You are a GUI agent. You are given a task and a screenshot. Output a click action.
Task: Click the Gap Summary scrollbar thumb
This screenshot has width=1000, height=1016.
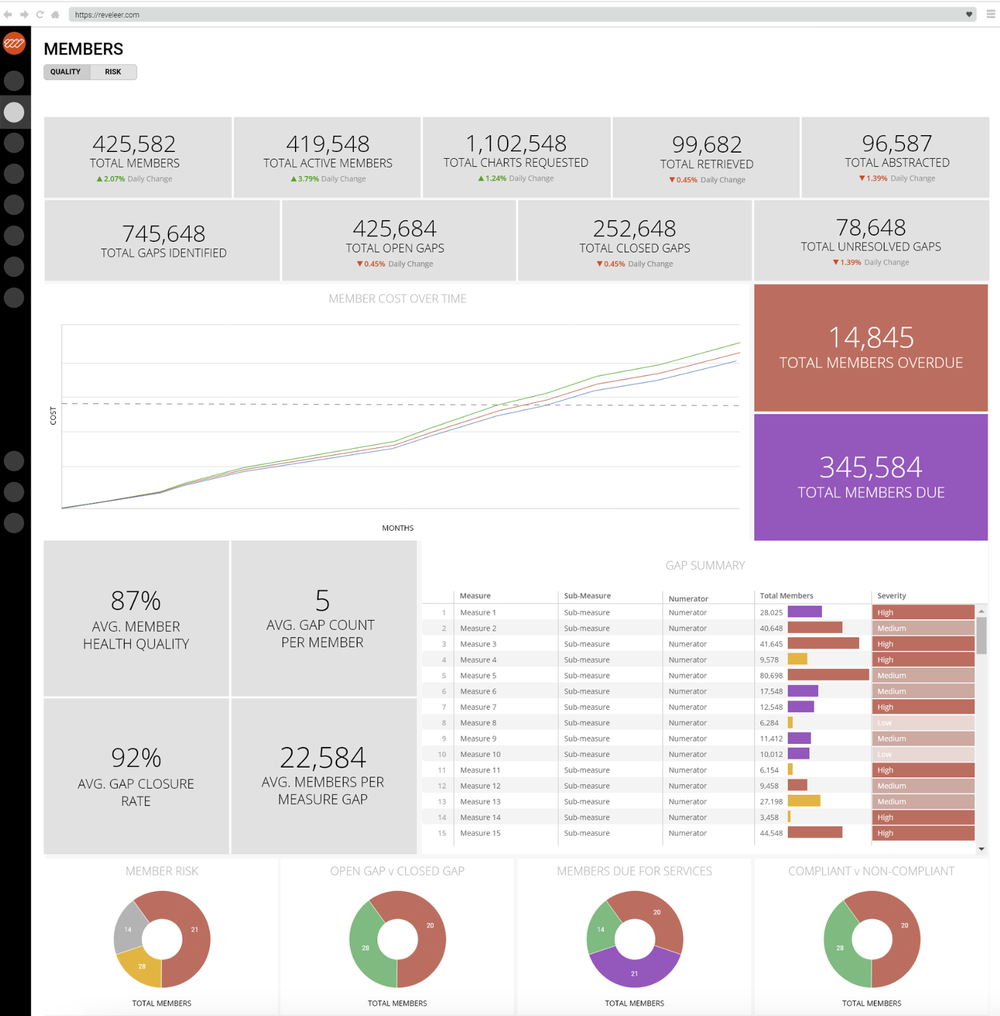[981, 636]
